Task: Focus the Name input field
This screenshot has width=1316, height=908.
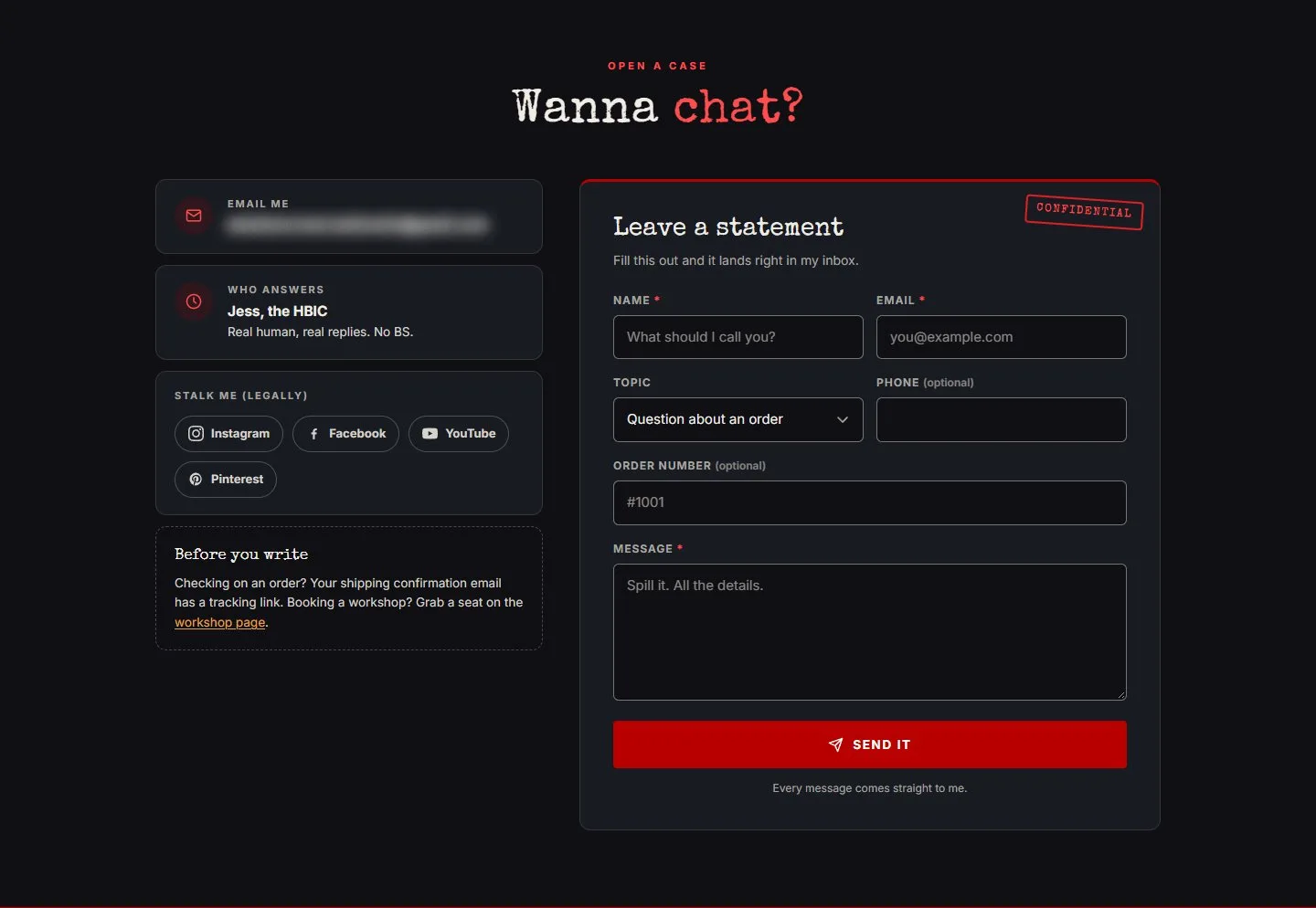Action: tap(738, 337)
